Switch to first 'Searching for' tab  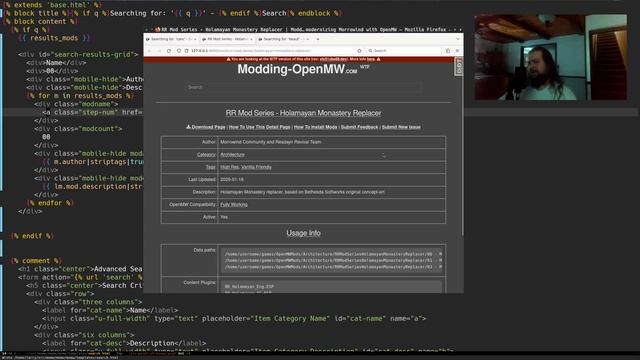171,39
